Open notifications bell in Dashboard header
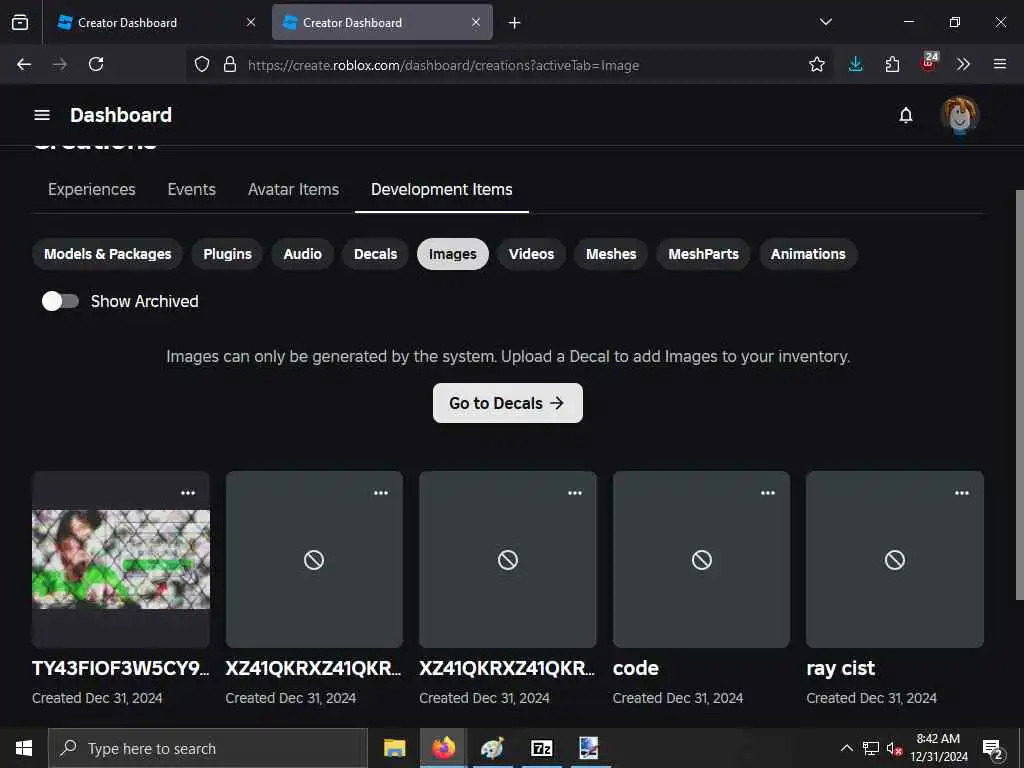The width and height of the screenshot is (1024, 768). (906, 116)
